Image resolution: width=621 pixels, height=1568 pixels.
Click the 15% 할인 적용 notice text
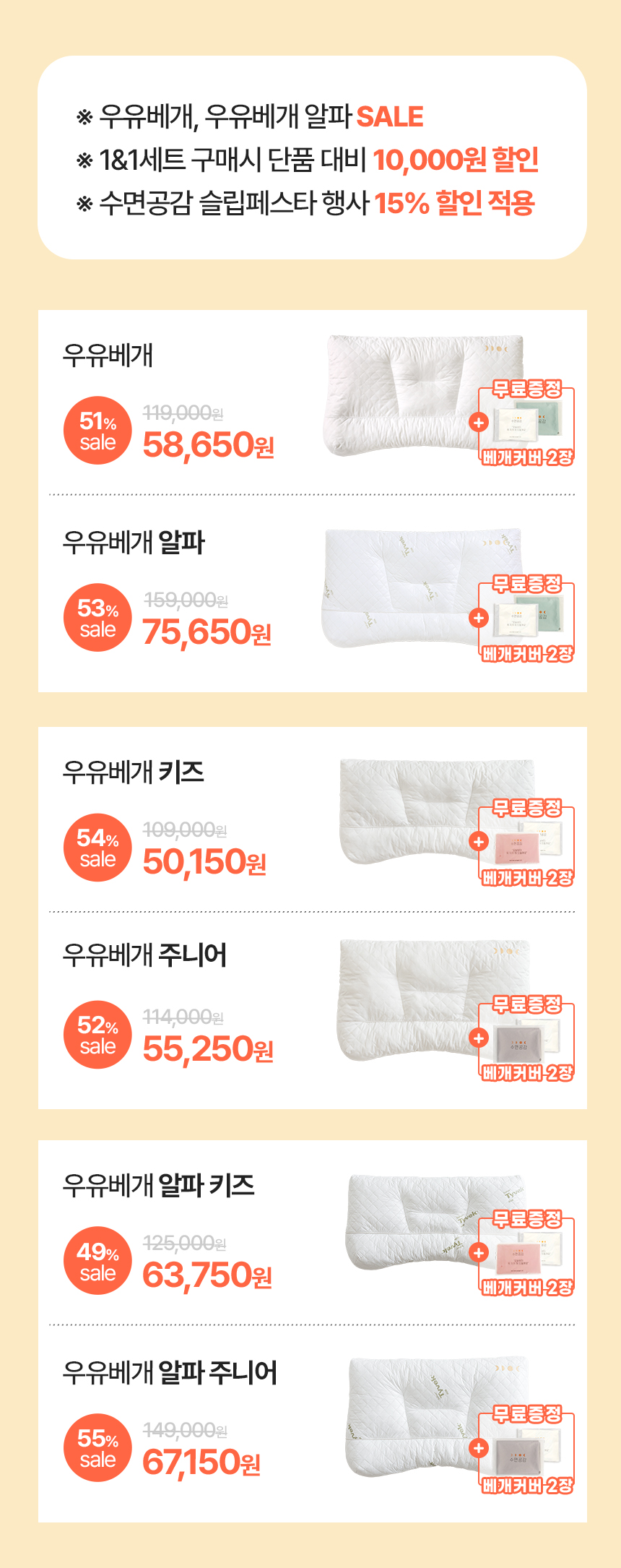click(454, 203)
